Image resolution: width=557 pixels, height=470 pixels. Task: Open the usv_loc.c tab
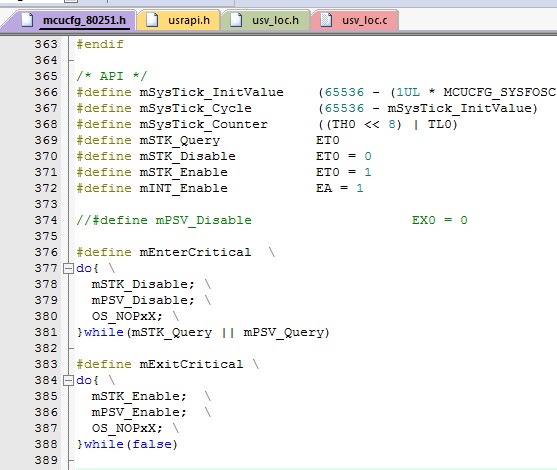click(x=355, y=20)
